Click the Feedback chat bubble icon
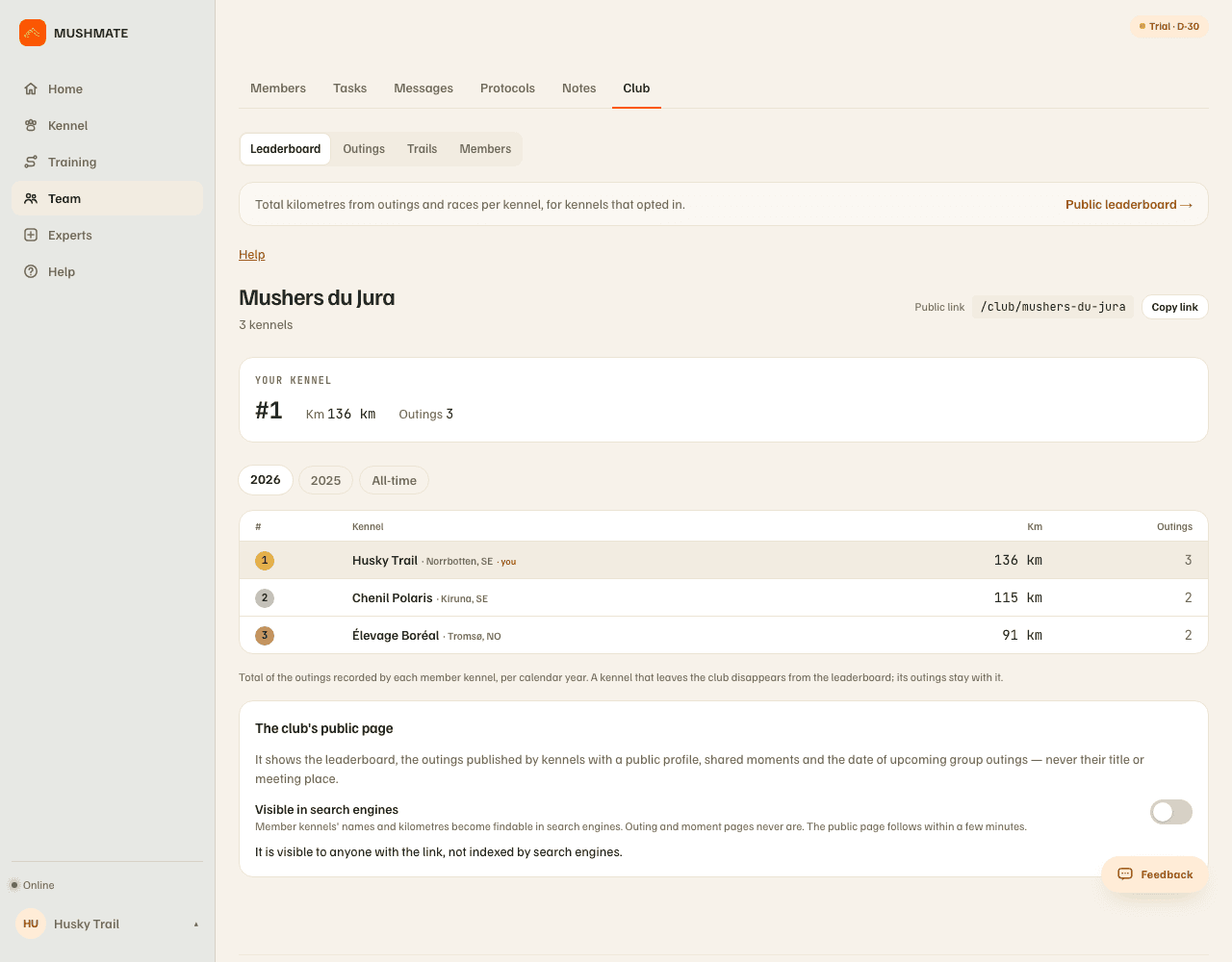Image resolution: width=1232 pixels, height=962 pixels. point(1125,874)
